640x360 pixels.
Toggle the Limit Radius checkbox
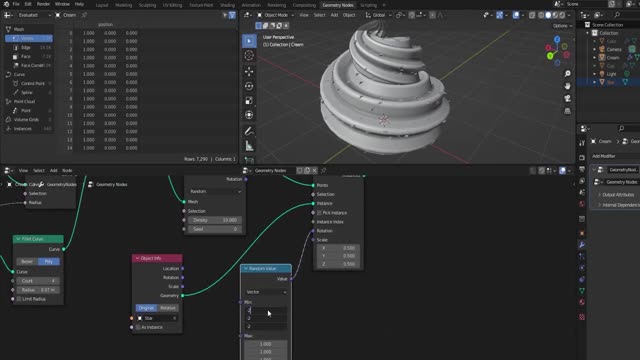[19, 299]
